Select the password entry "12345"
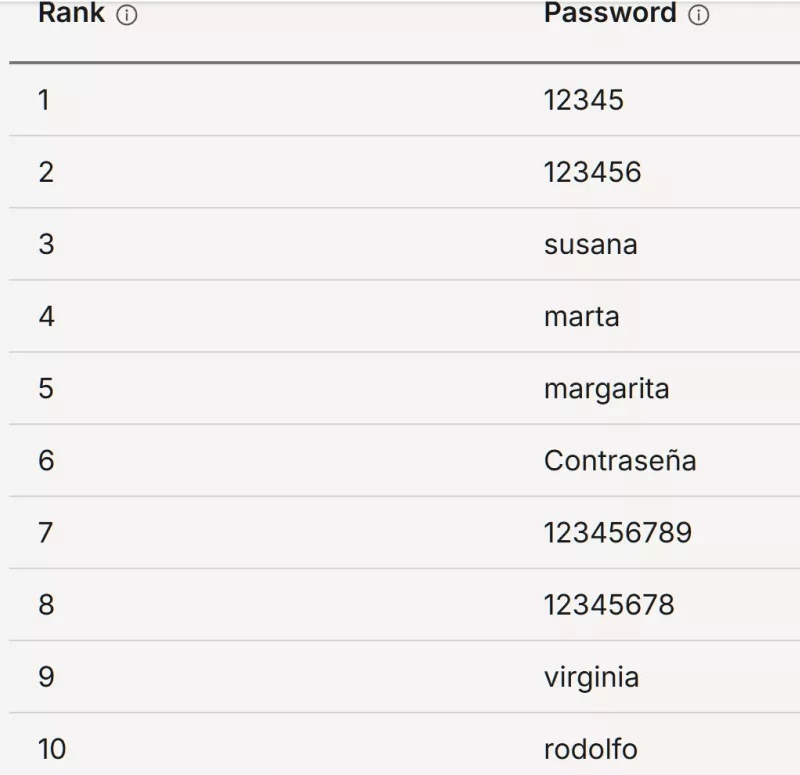This screenshot has width=800, height=775. tap(584, 100)
